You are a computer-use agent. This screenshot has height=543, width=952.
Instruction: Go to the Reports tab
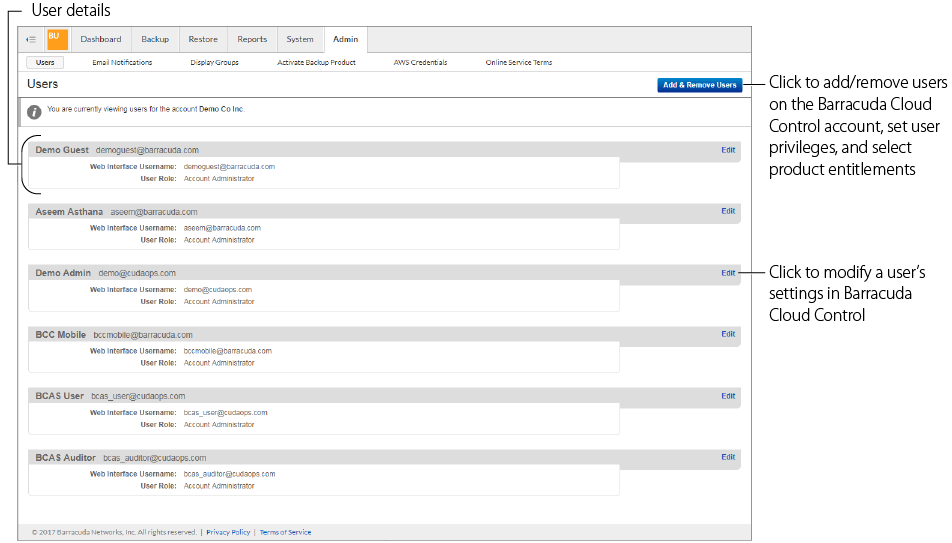pyautogui.click(x=252, y=40)
